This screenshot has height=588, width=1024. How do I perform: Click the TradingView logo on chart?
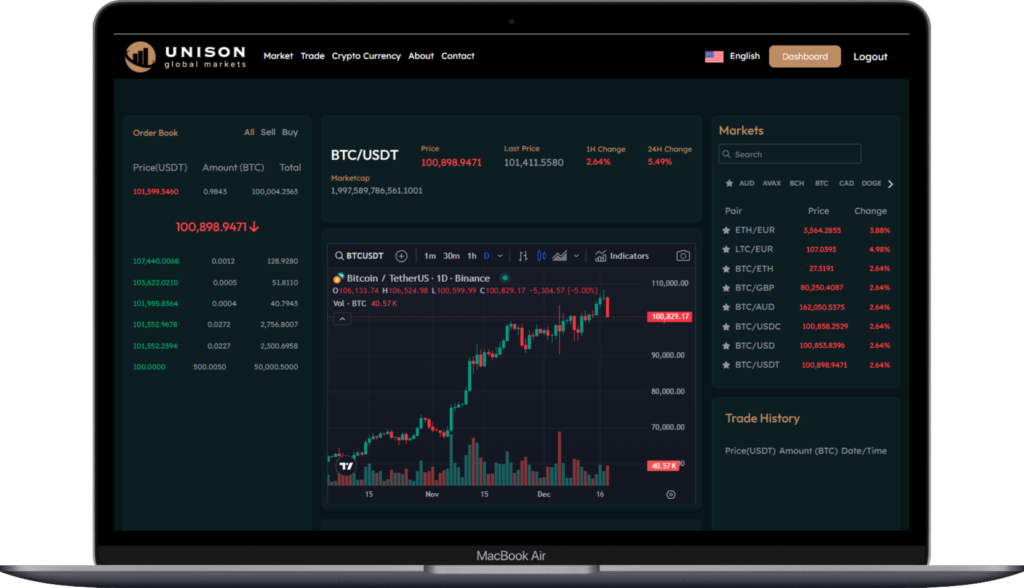[346, 466]
